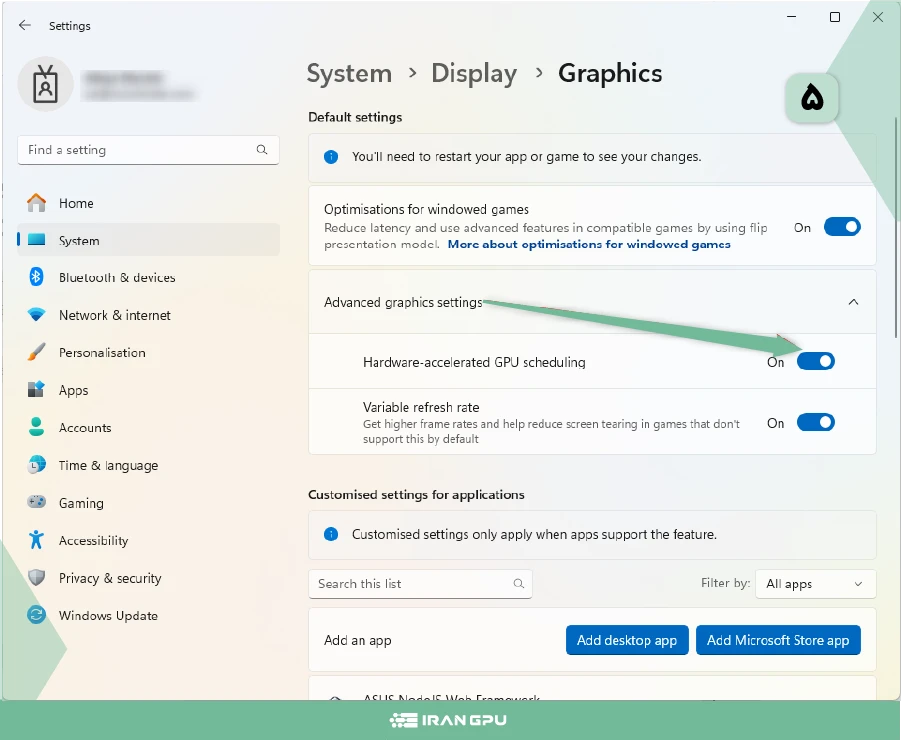Viewport: 901px width, 740px height.
Task: Open Apps section icon
Action: click(37, 390)
